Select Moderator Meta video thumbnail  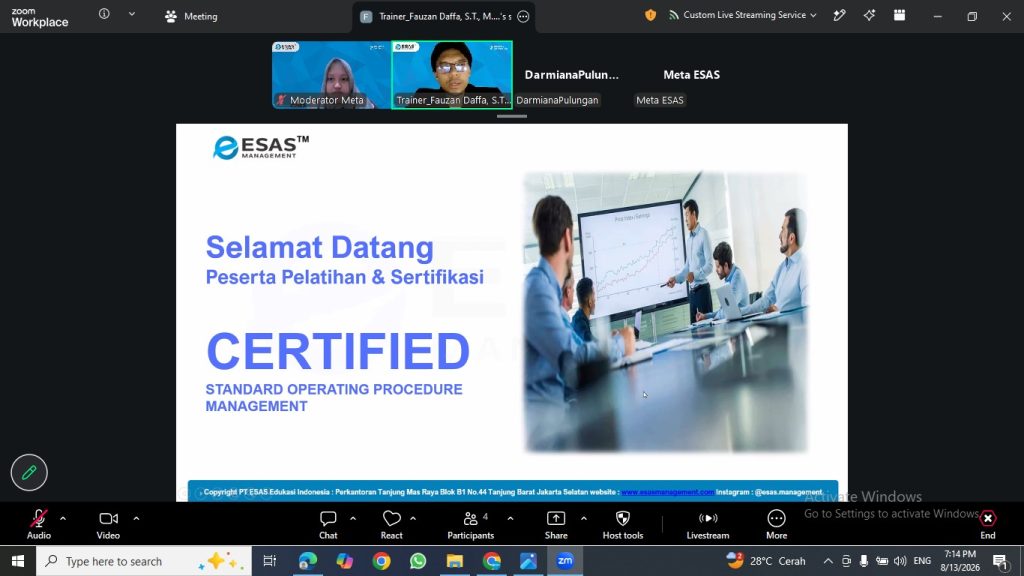pos(331,74)
